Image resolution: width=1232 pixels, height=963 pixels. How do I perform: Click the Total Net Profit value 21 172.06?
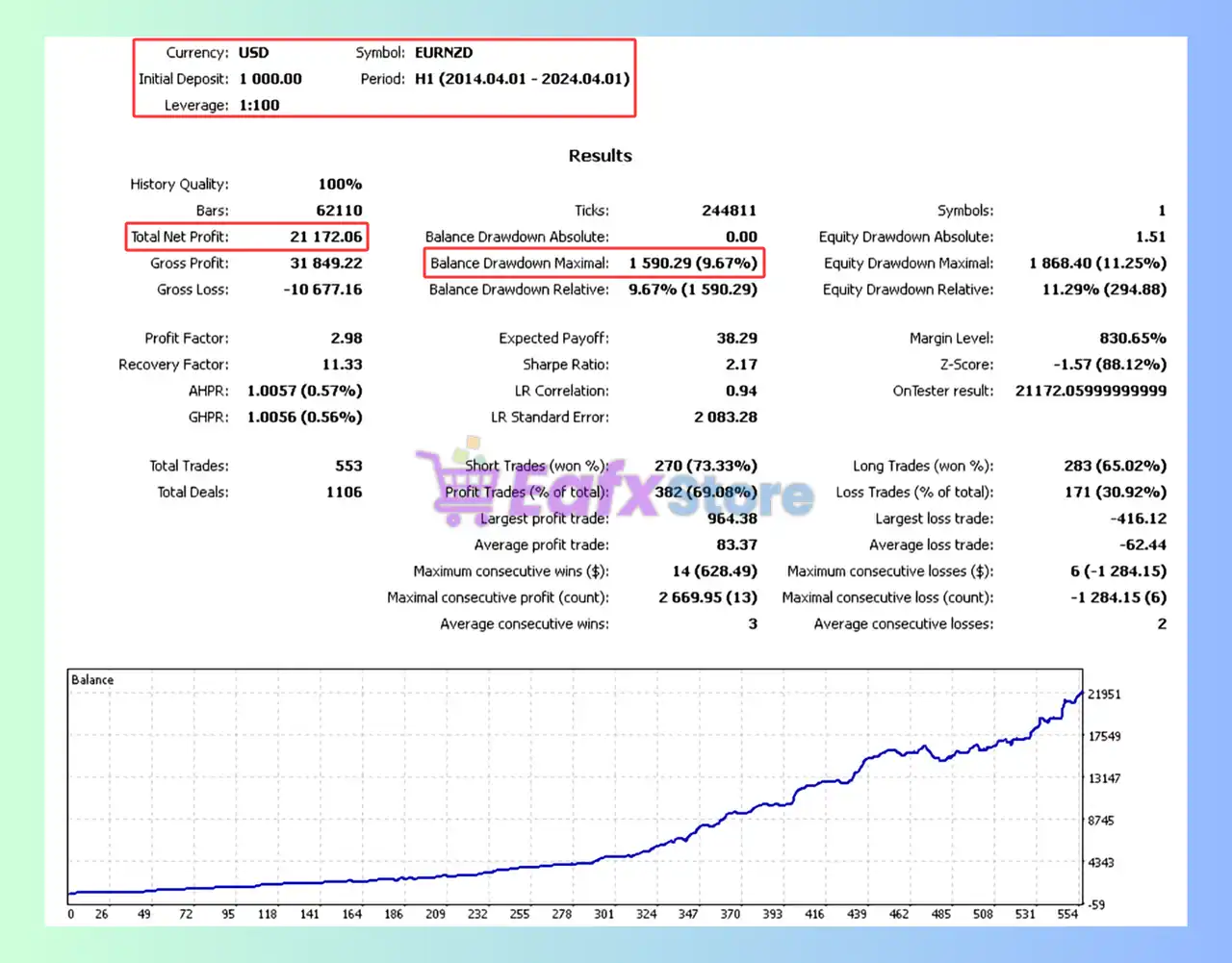pyautogui.click(x=325, y=237)
